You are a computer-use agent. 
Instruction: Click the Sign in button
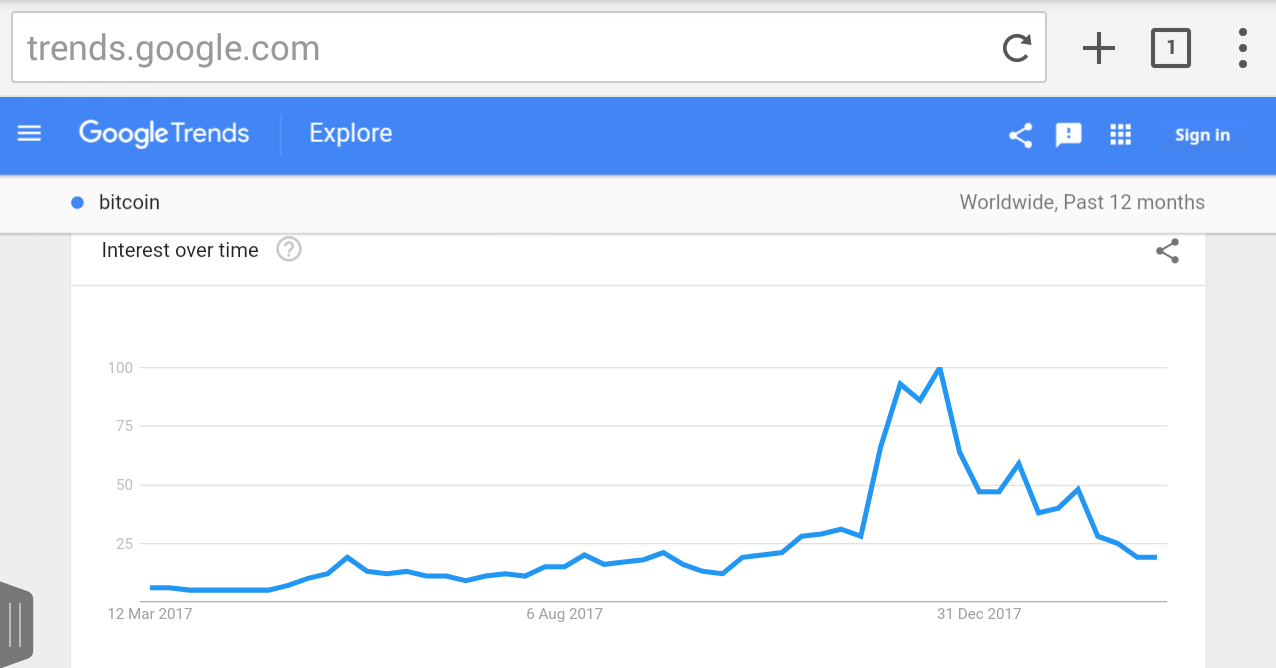coord(1202,135)
